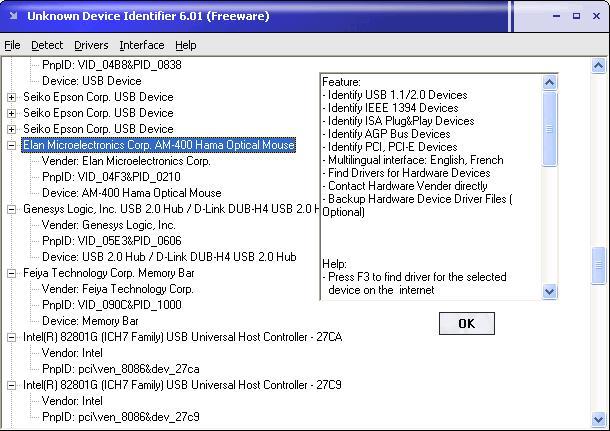Click Vendor: Intel under 27CA controller
Viewport: 610px width, 431px height.
tap(72, 353)
